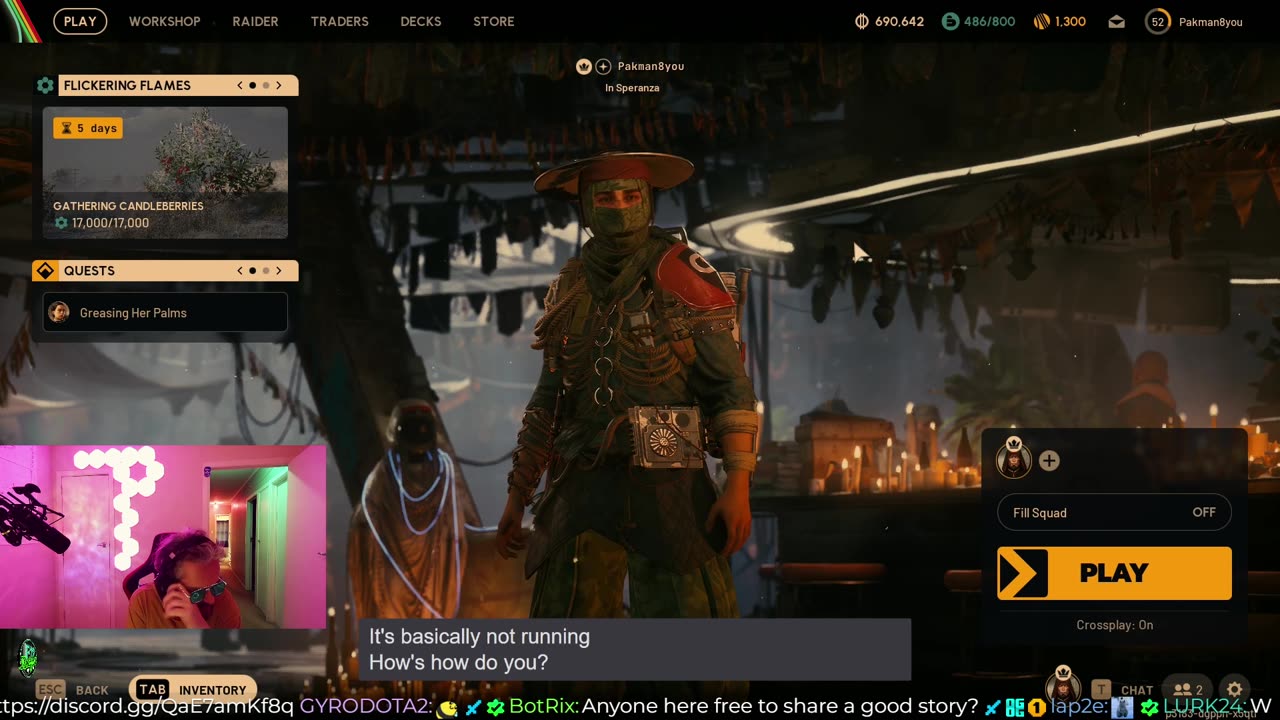Open the CHAT button
The image size is (1280, 720).
coord(1137,690)
